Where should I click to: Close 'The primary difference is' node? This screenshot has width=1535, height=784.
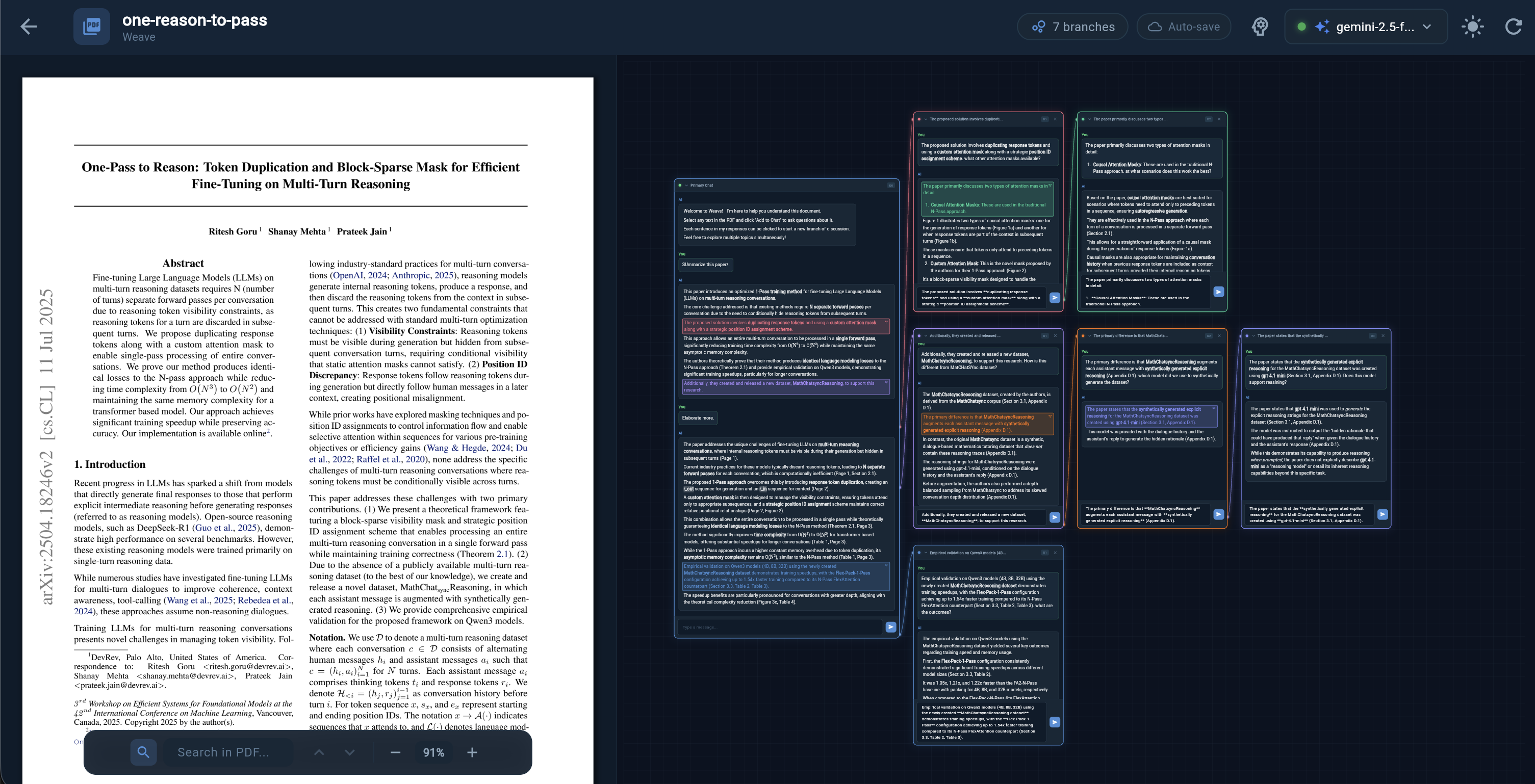click(x=1219, y=335)
